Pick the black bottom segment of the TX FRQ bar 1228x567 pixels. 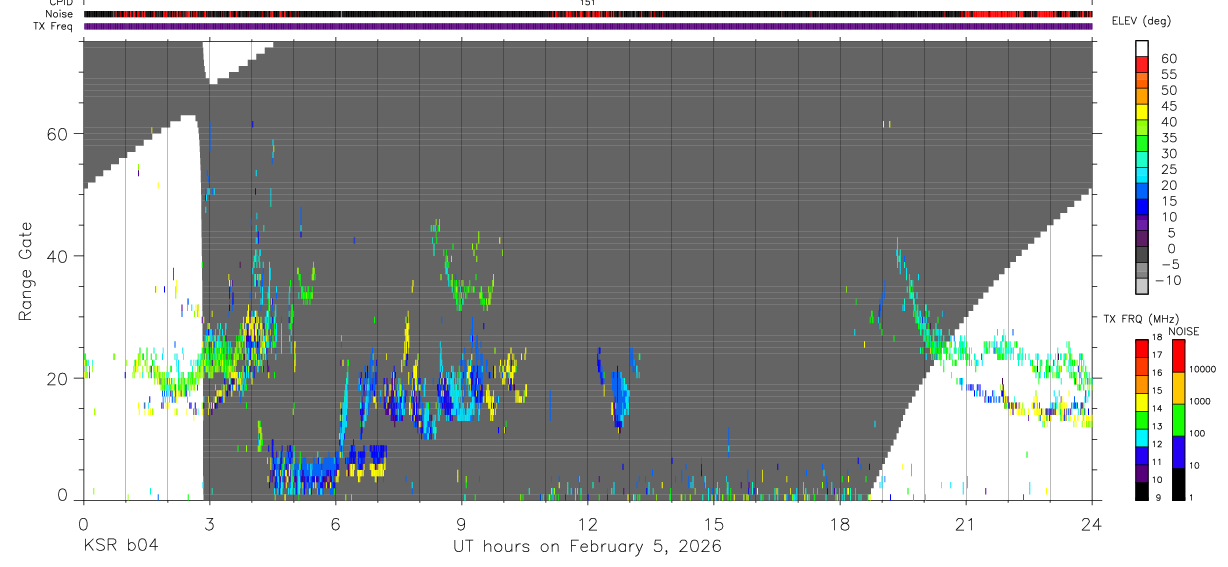(x=1141, y=491)
